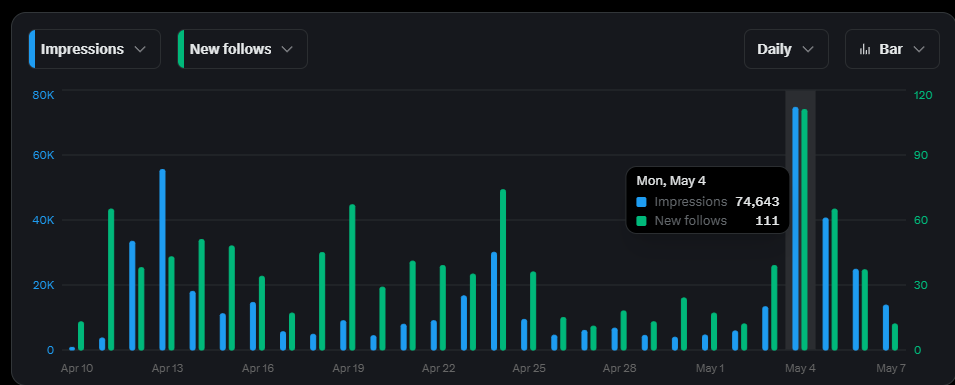Viewport: 955px width, 385px height.
Task: Open the Daily interval dropdown
Action: 786,49
